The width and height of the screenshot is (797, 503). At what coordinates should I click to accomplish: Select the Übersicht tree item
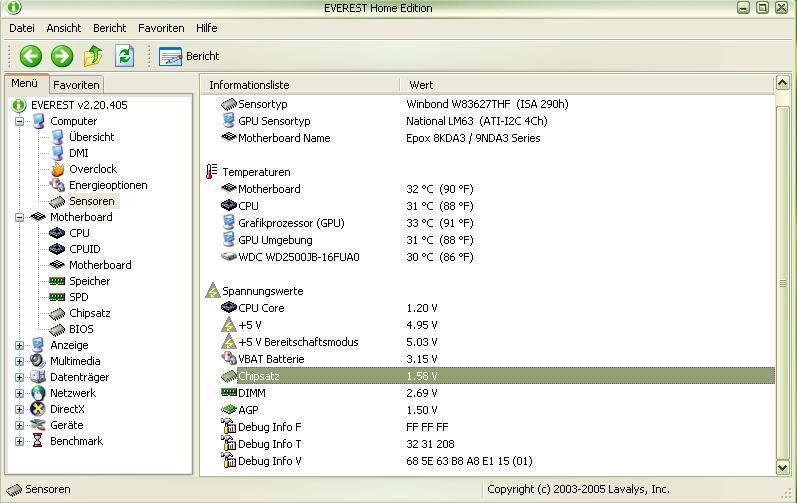click(91, 137)
